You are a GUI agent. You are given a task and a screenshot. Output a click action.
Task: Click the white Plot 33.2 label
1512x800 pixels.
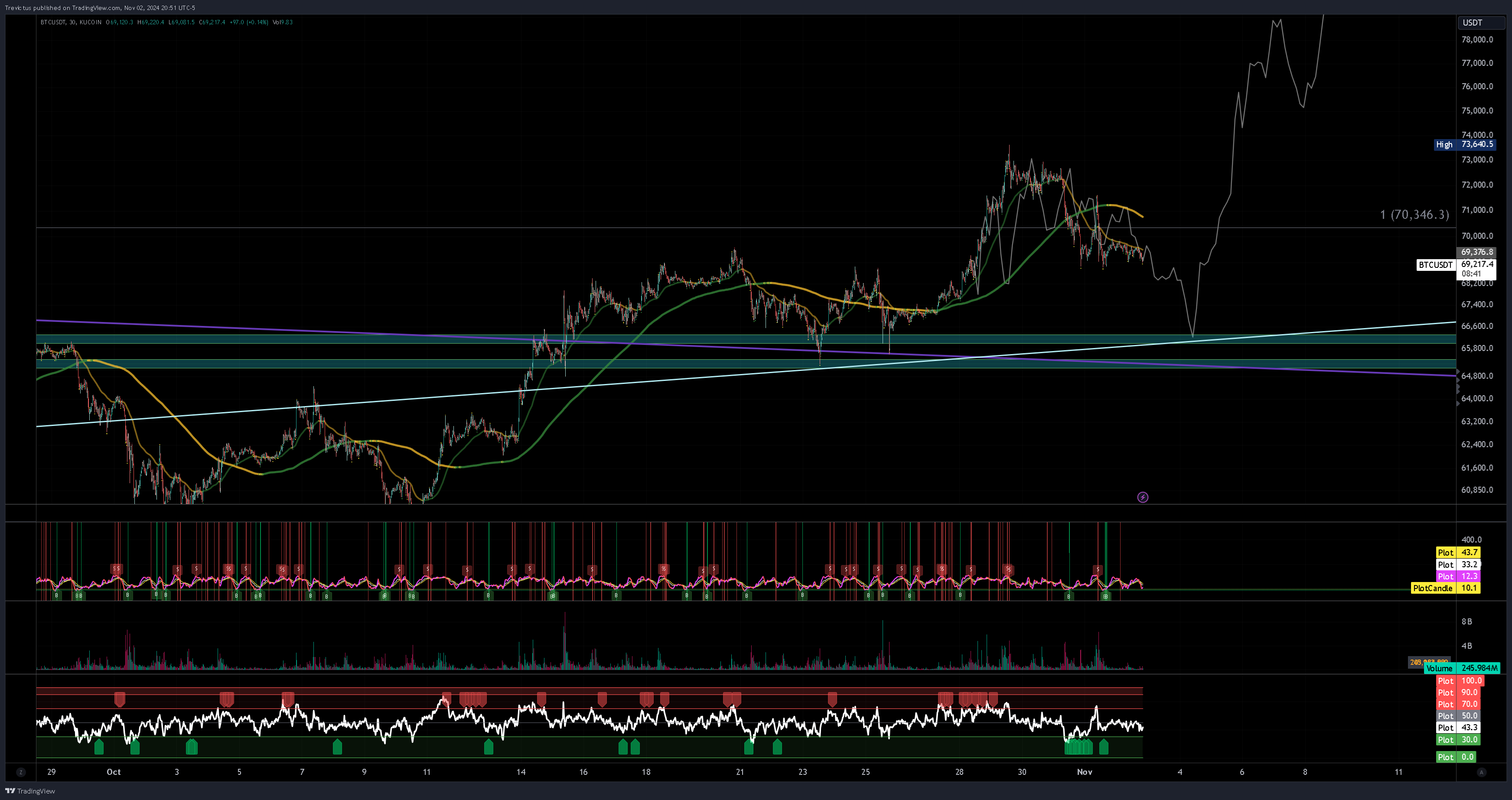click(1458, 564)
